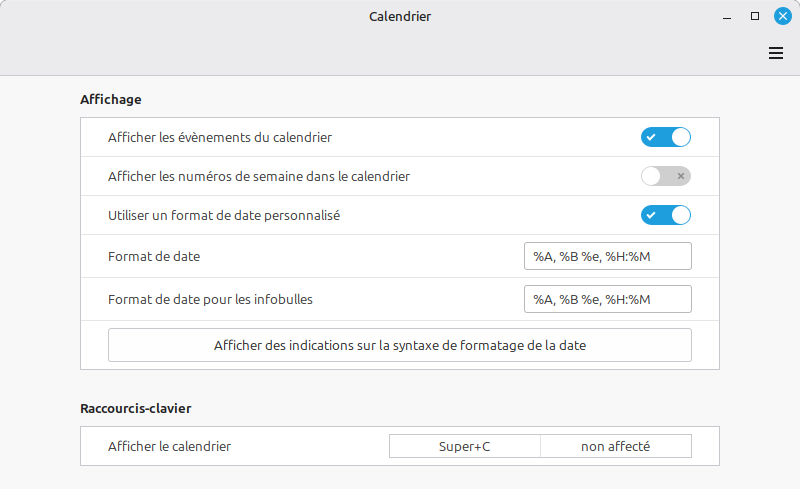Disable the calendar events switch
The height and width of the screenshot is (489, 800).
[x=666, y=137]
